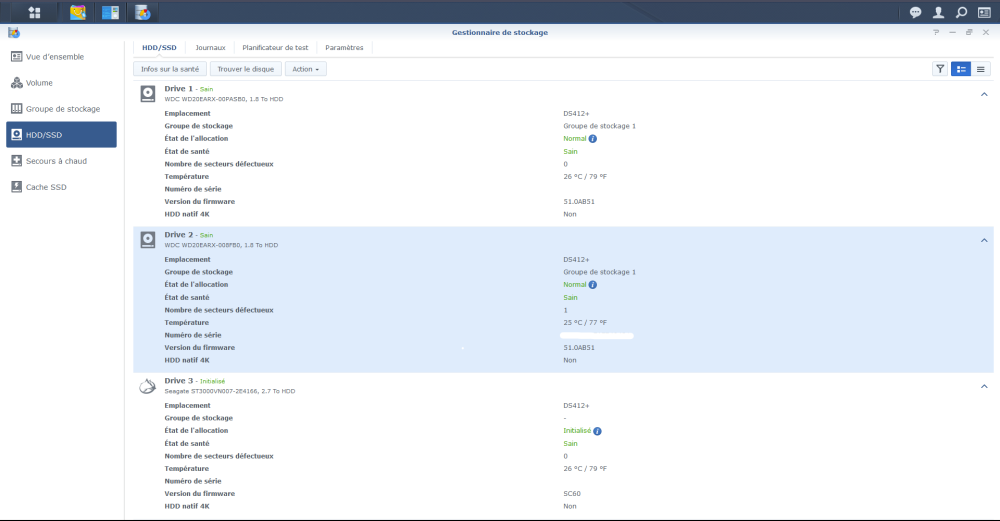Click the filter funnel icon
The height and width of the screenshot is (521, 1000).
pyautogui.click(x=940, y=69)
